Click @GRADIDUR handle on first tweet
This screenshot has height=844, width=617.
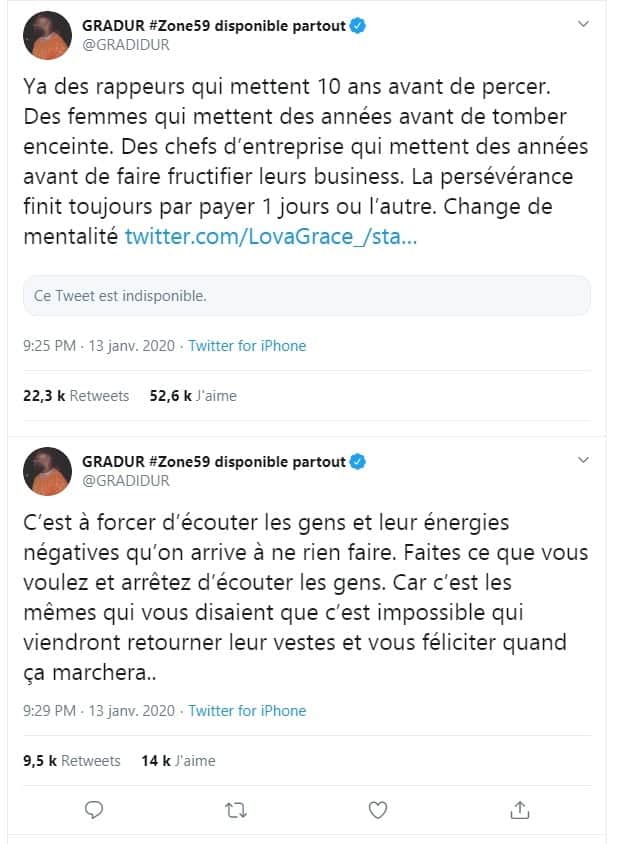(125, 45)
